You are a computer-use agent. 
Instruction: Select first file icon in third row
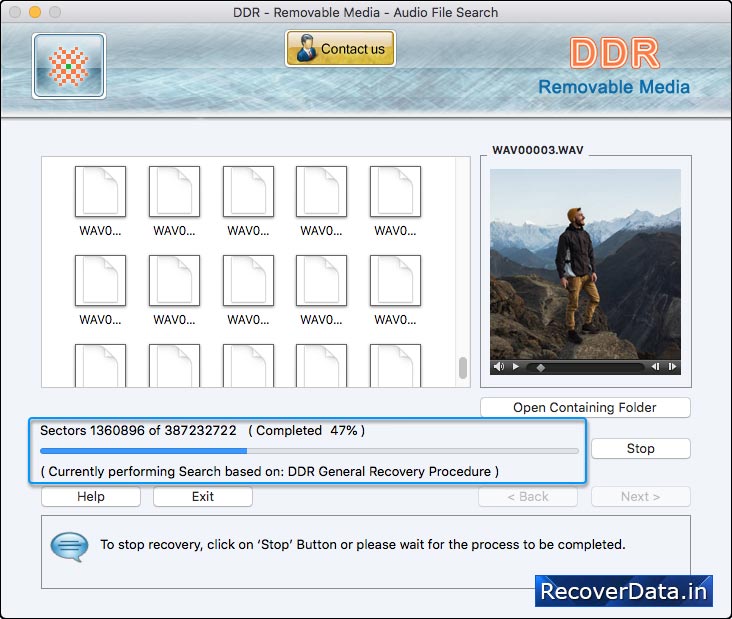(100, 366)
